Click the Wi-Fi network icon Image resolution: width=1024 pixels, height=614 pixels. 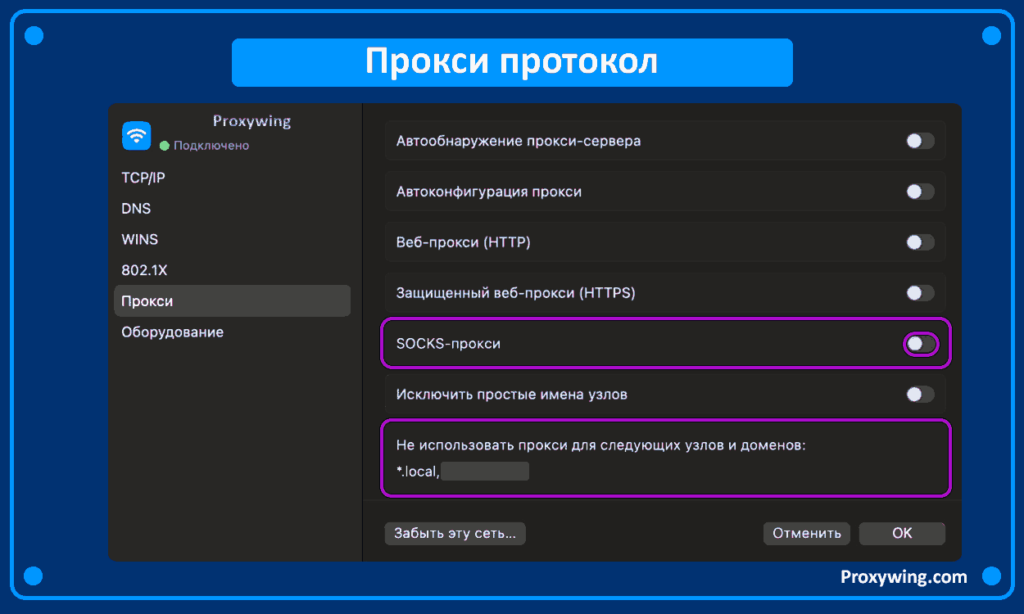136,136
